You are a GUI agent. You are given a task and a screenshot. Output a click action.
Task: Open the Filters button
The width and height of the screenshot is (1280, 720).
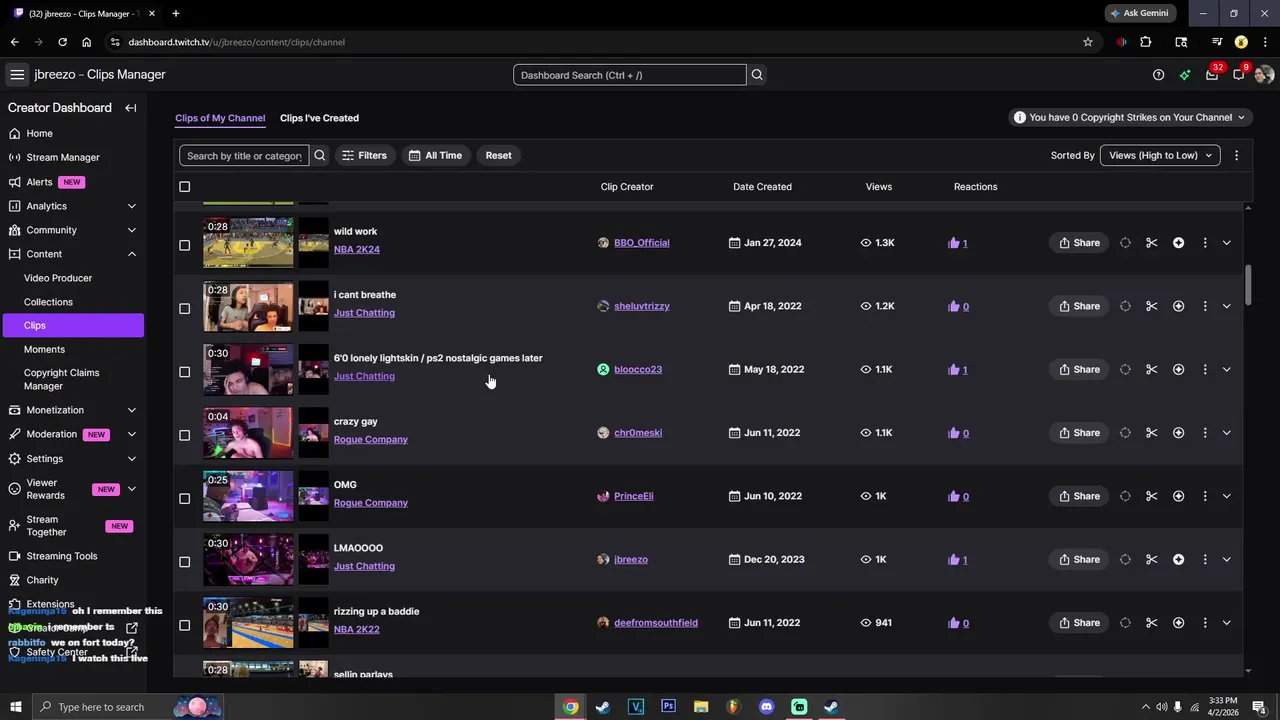(364, 155)
